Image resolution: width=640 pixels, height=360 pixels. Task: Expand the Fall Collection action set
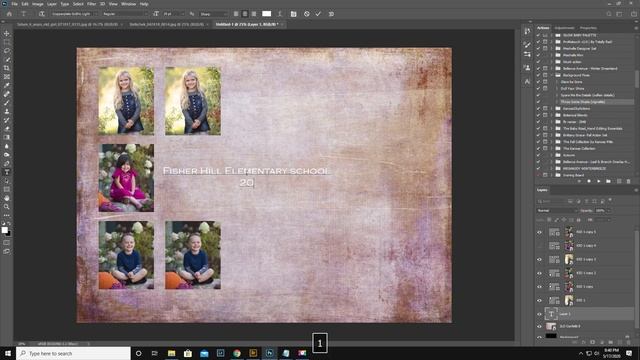[552, 142]
